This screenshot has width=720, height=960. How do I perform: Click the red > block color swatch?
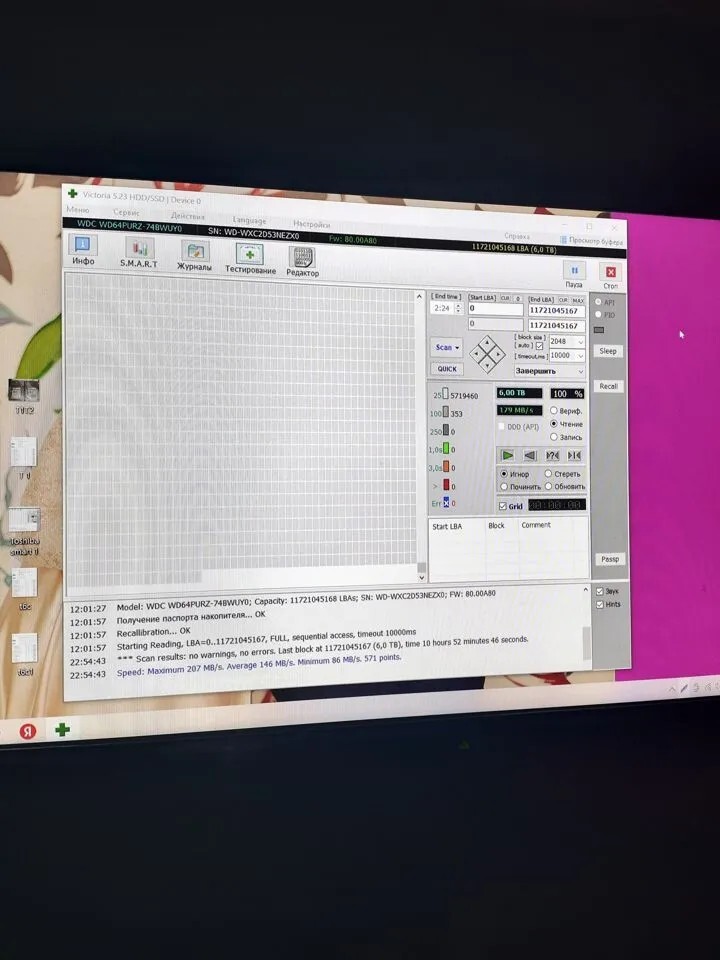446,486
